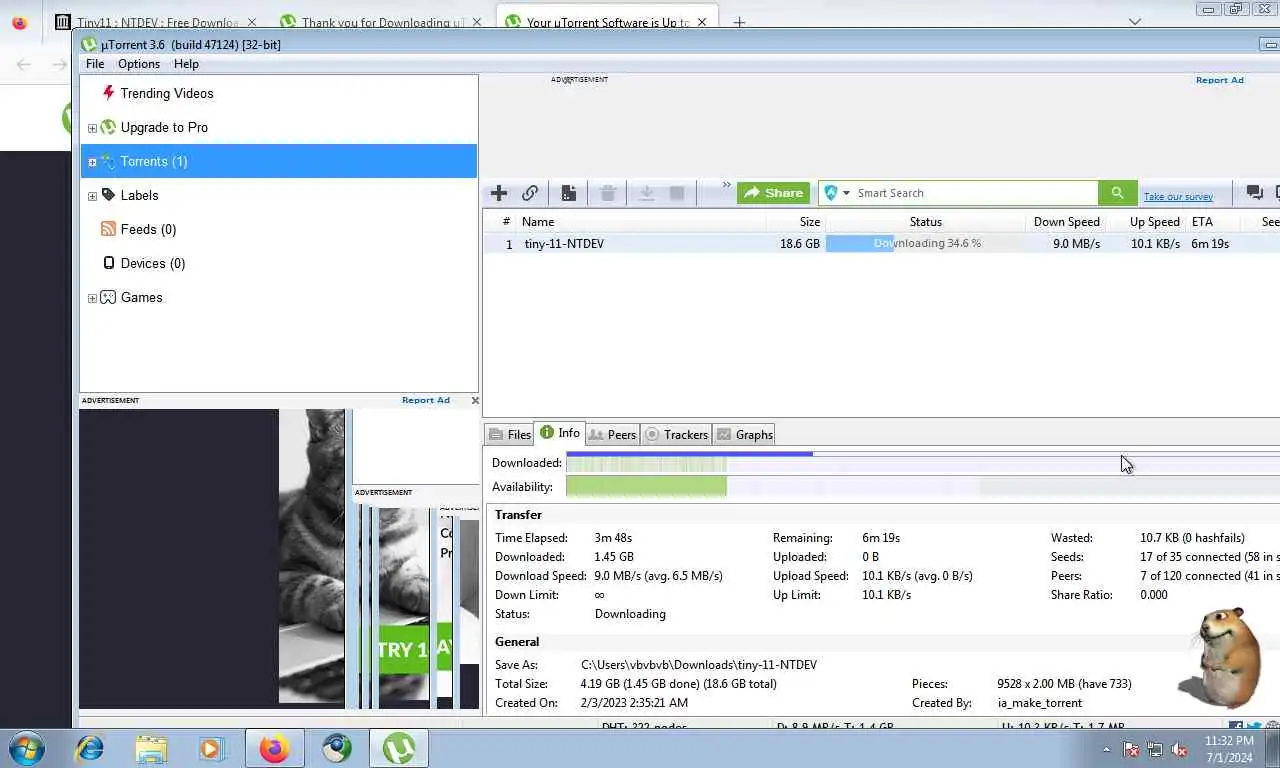The height and width of the screenshot is (768, 1280).
Task: Open the File menu
Action: (95, 63)
